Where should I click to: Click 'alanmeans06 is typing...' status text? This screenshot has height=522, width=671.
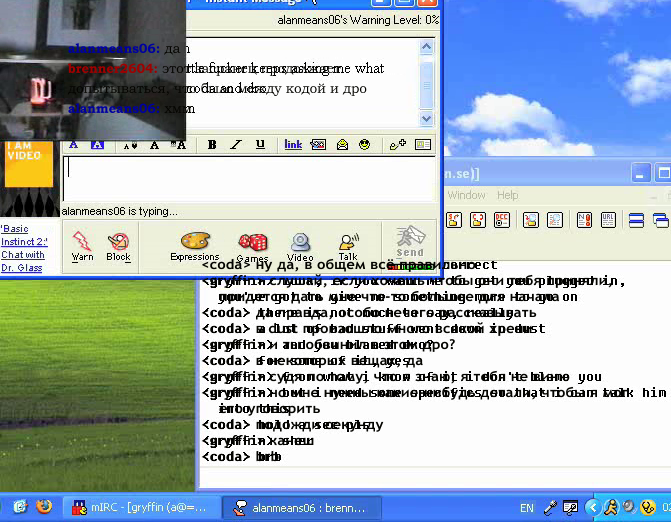pos(119,211)
